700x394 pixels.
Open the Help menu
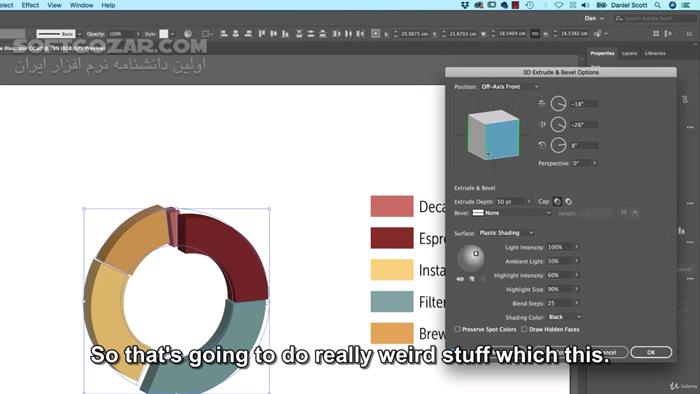click(x=108, y=5)
